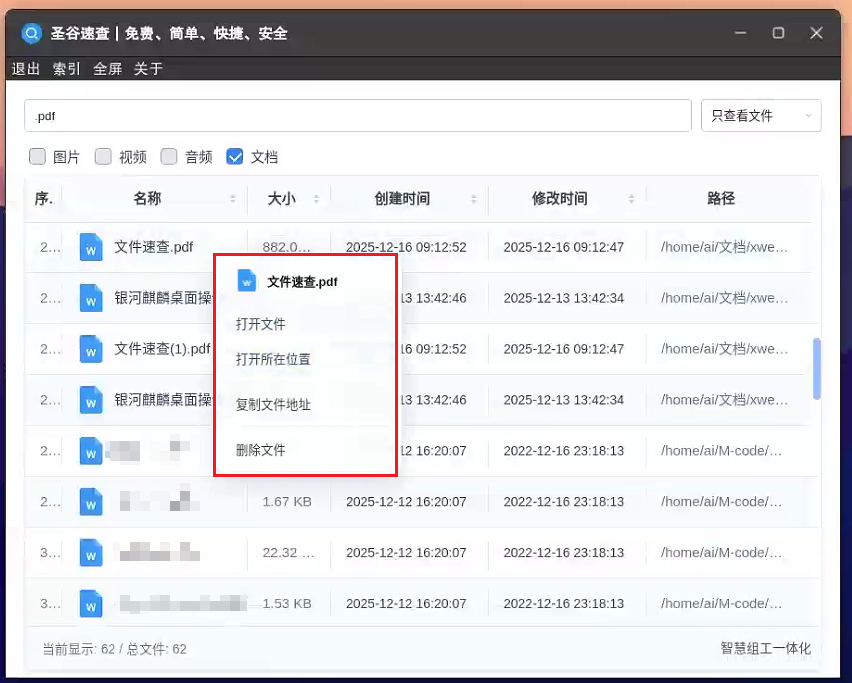Uncheck the 文档 checkbox filter
Viewport: 852px width, 683px height.
pyautogui.click(x=235, y=156)
